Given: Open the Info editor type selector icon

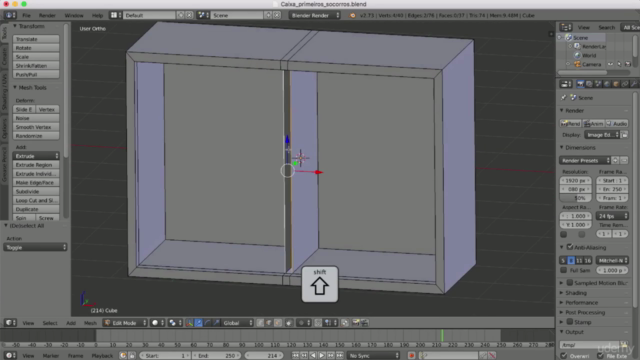Looking at the screenshot, I should 10,15.
